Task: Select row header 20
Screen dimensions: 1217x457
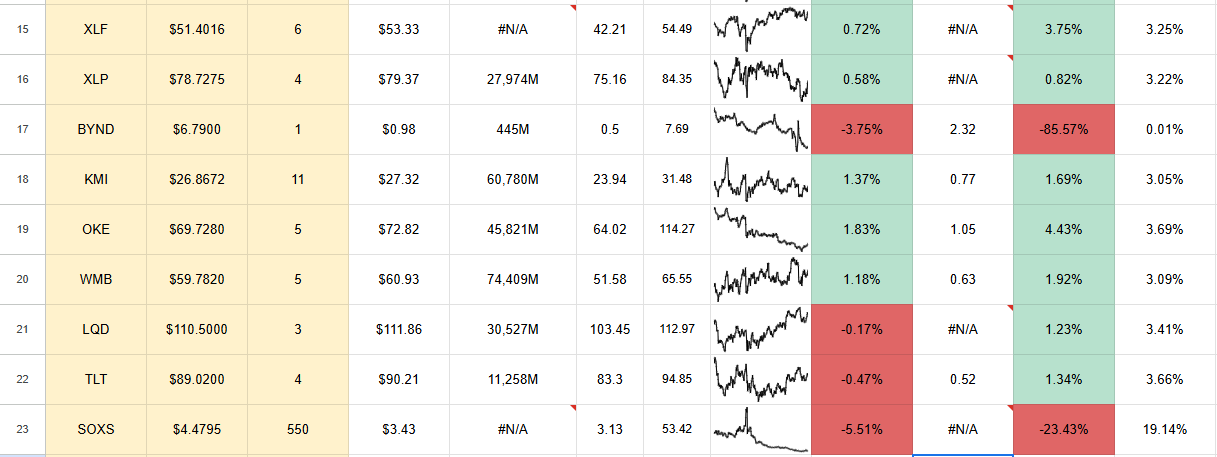Action: 23,279
